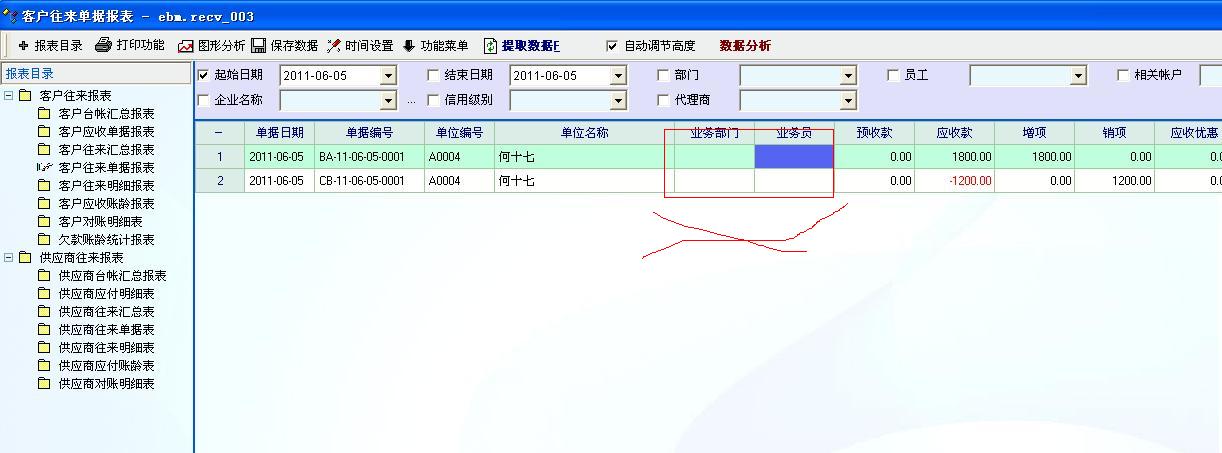Click the 提取数据 refresh icon
1222x453 pixels.
490,46
